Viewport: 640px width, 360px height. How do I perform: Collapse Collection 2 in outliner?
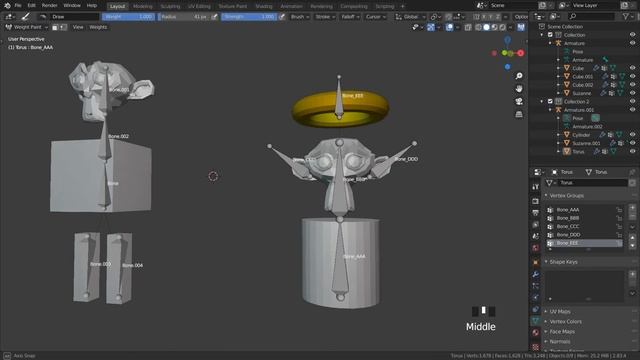point(542,101)
